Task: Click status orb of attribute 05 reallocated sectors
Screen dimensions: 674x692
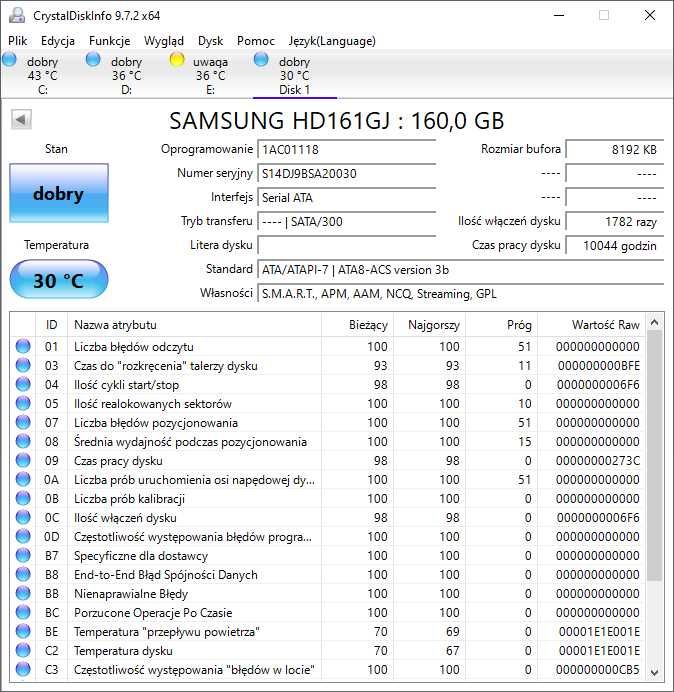Action: [x=23, y=403]
